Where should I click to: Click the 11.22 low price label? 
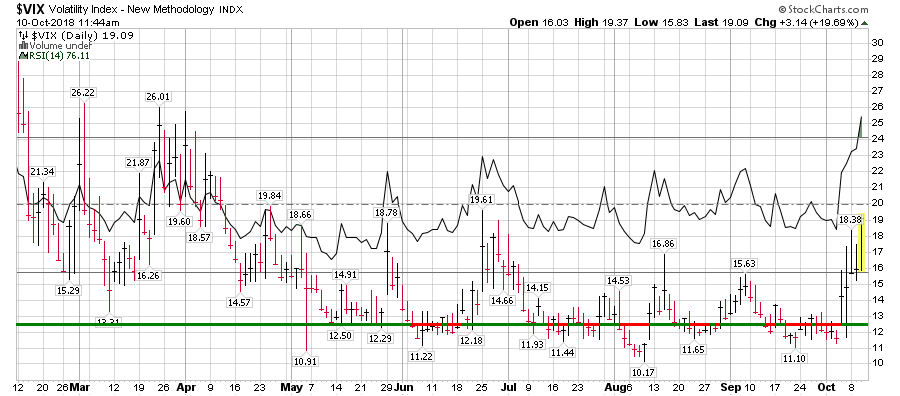421,356
